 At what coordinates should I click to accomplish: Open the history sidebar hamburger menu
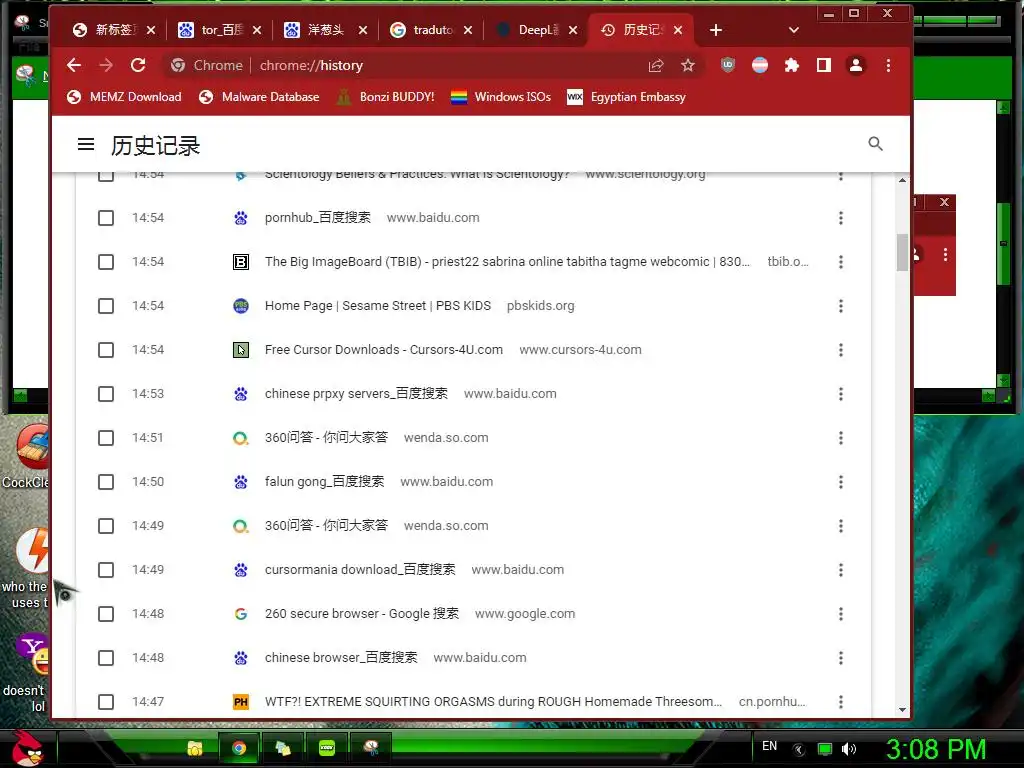(86, 144)
